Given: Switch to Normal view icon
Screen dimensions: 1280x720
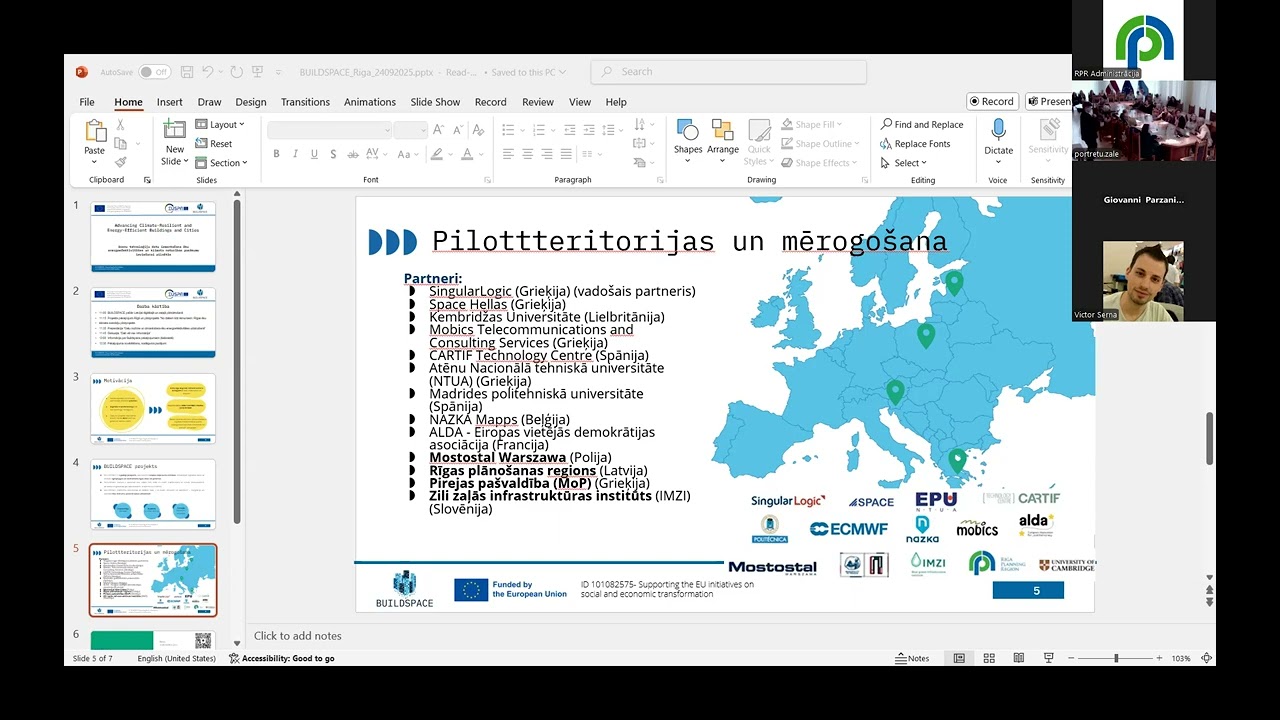Looking at the screenshot, I should 959,658.
